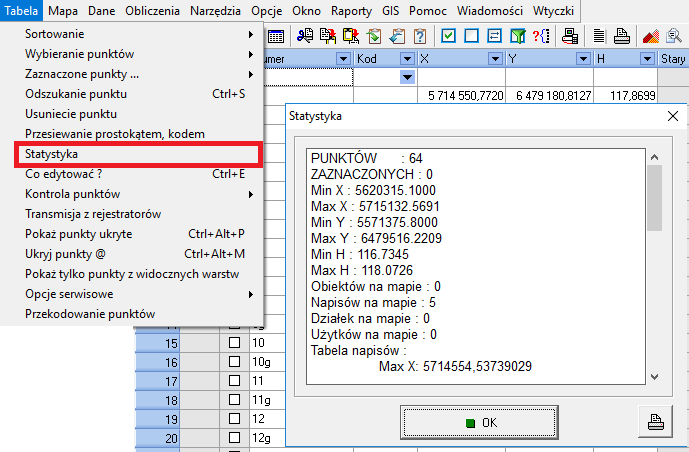This screenshot has height=452, width=689.
Task: Click the Statystyka scroll down arrow
Action: click(654, 376)
